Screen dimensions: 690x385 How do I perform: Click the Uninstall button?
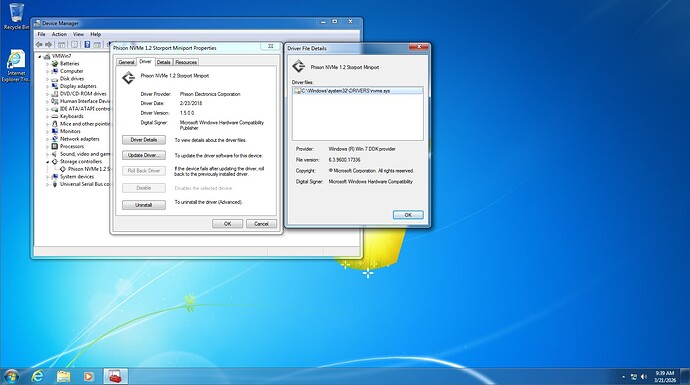pyautogui.click(x=144, y=205)
